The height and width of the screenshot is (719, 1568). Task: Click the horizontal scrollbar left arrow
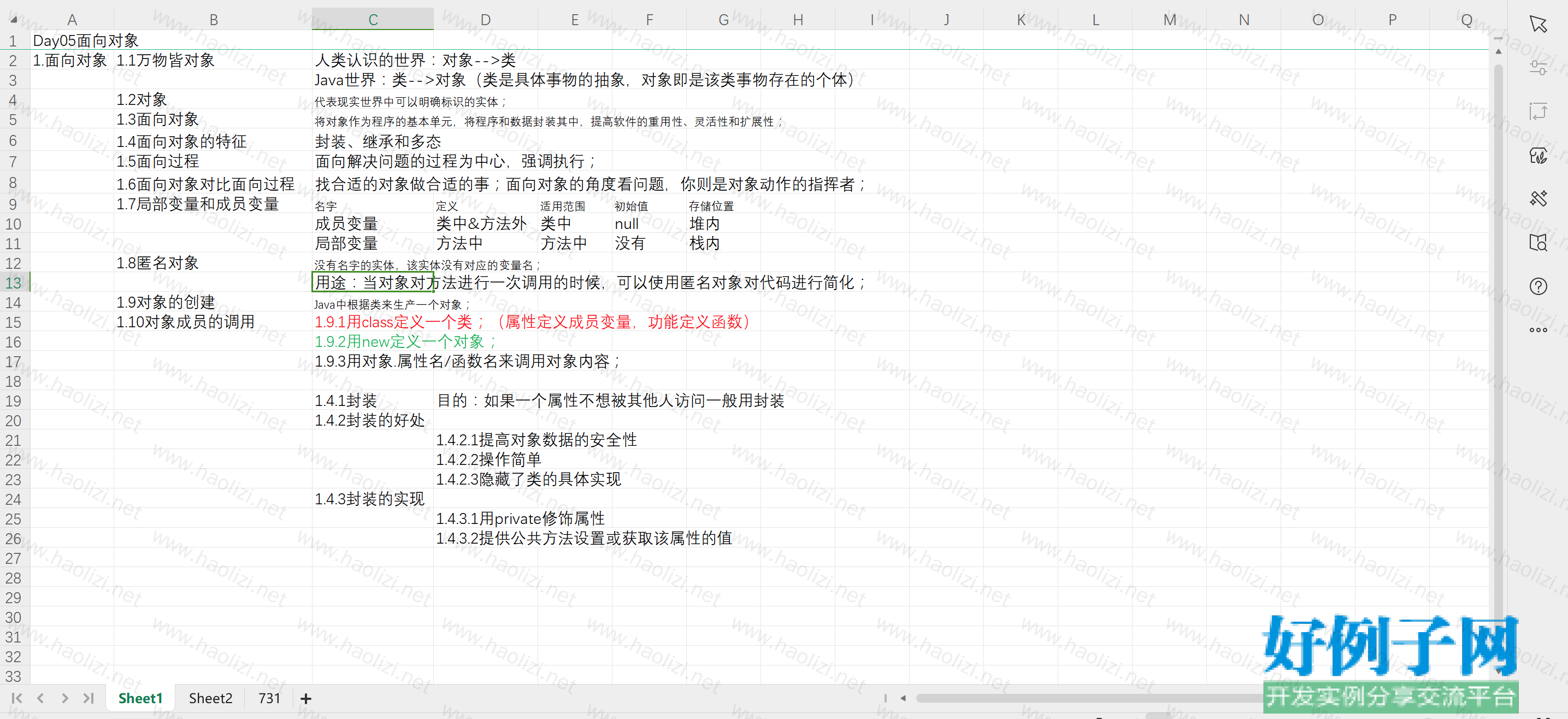[903, 698]
